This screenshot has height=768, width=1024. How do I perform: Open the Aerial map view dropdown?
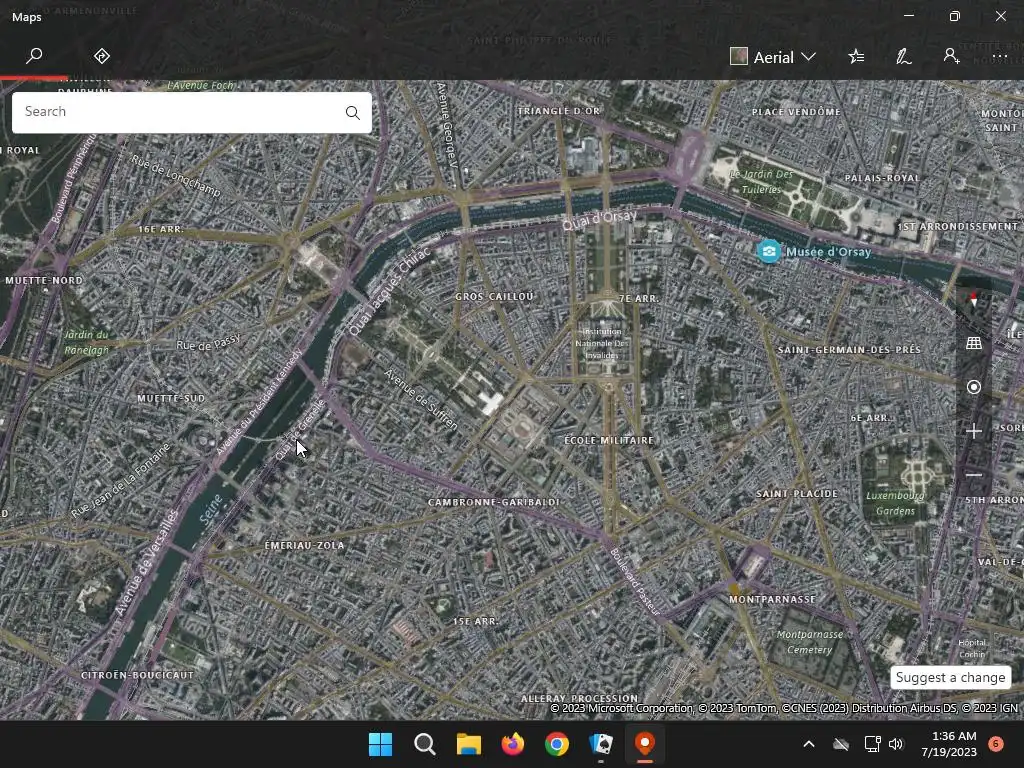coord(773,57)
